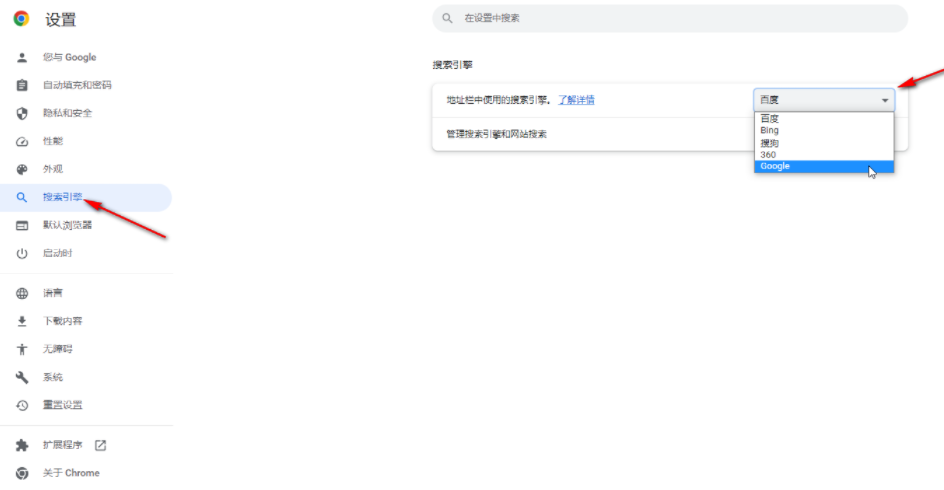Choose 搜狗 from the search engine list
Viewport: 944px width, 490px height.
point(824,143)
